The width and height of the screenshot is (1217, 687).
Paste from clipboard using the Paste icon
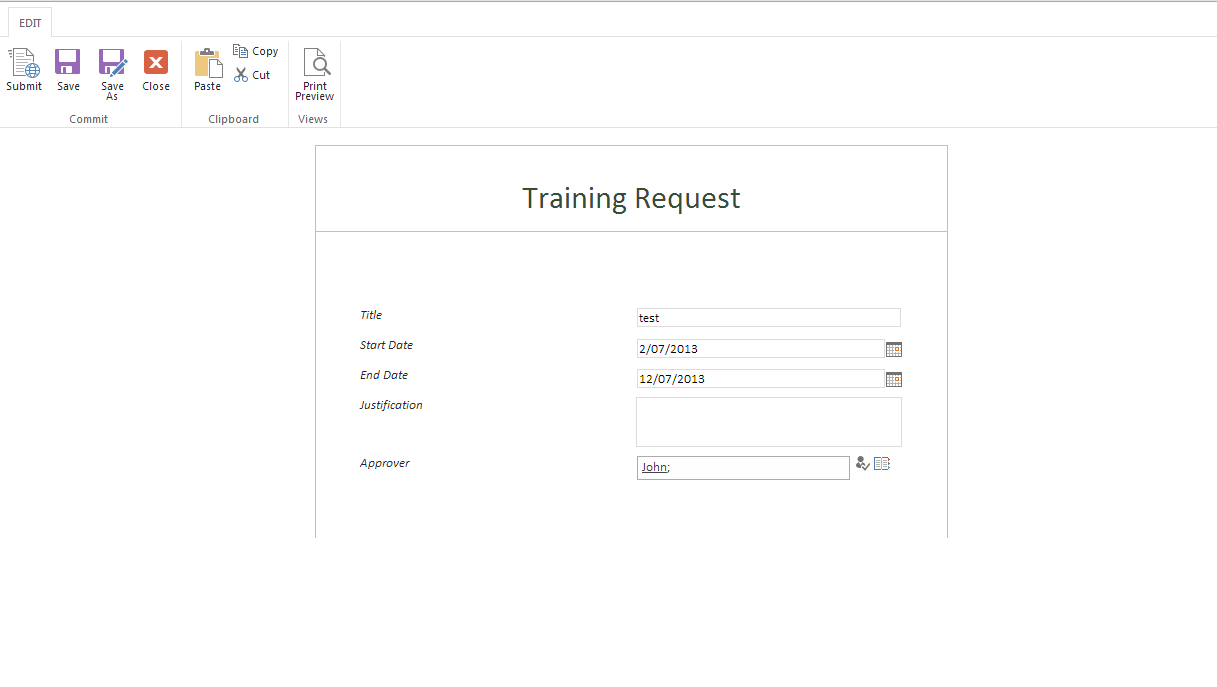click(207, 64)
